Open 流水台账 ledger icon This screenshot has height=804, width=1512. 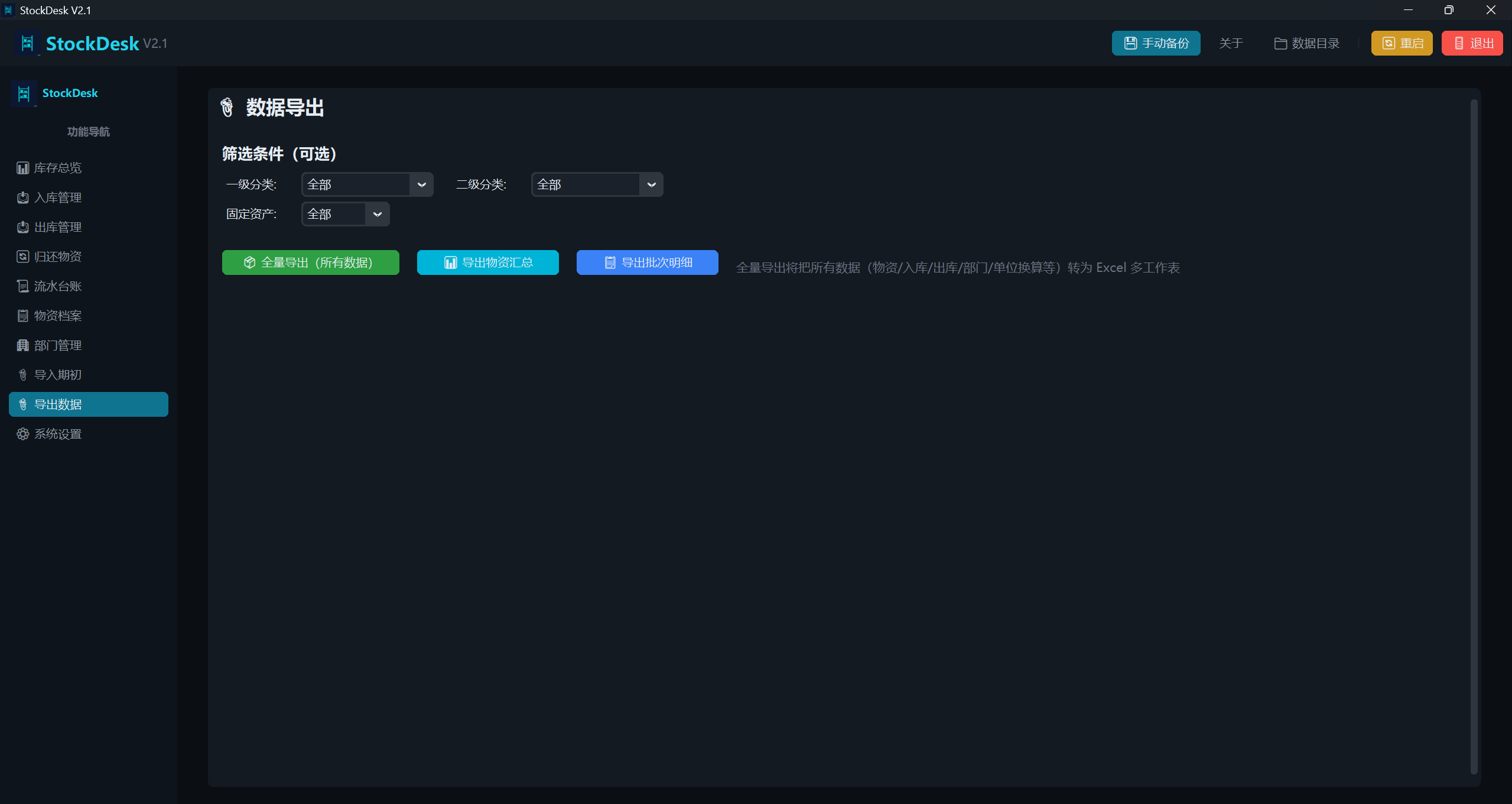[22, 286]
